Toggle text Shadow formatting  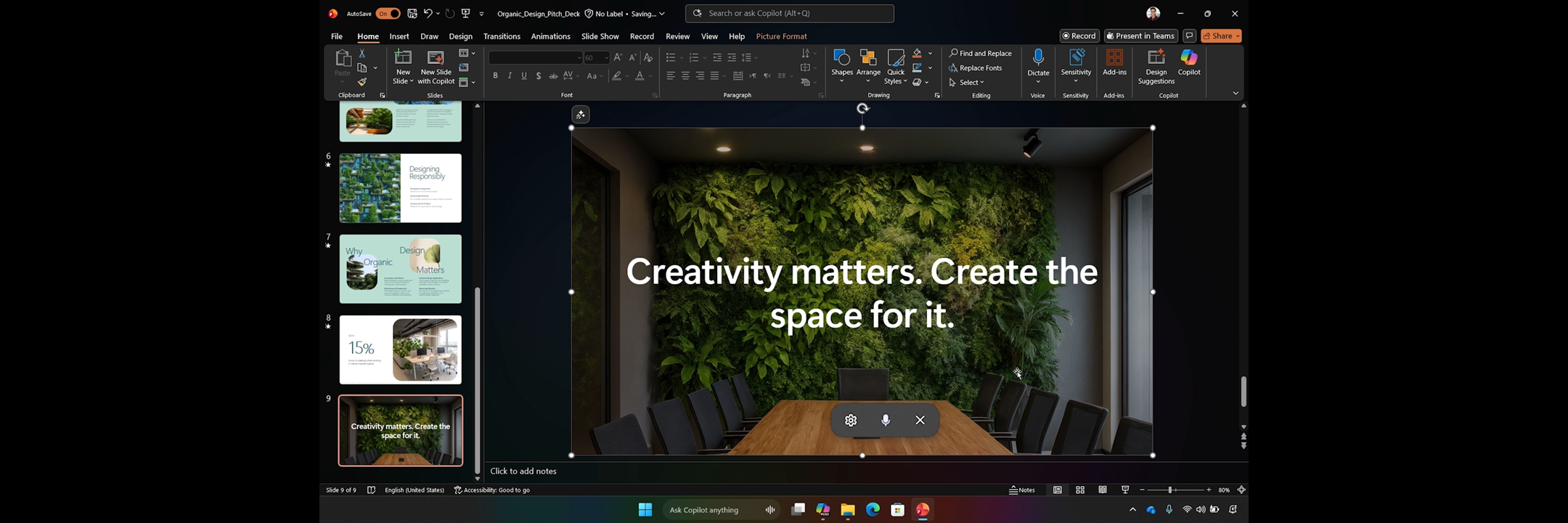pyautogui.click(x=539, y=76)
